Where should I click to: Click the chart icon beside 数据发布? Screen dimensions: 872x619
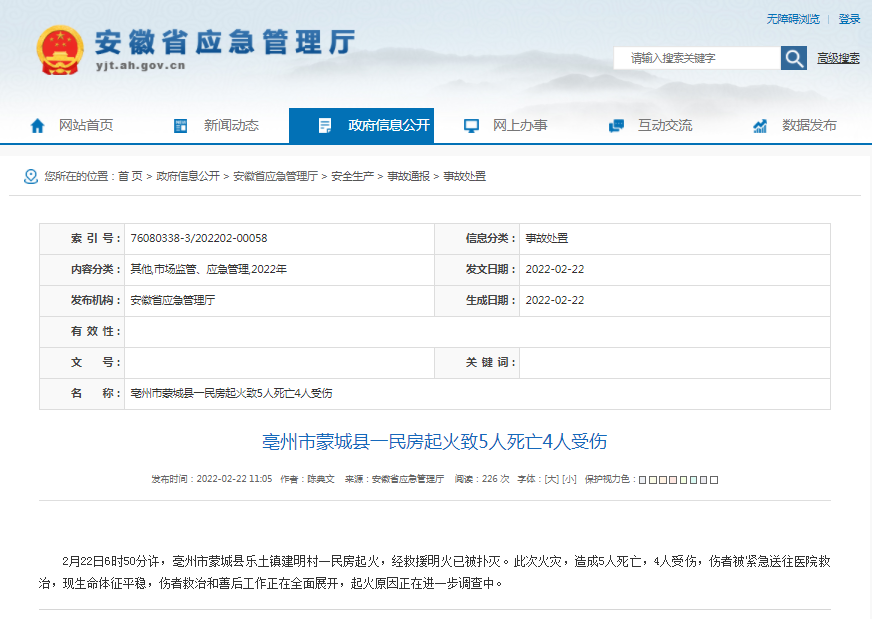click(760, 126)
